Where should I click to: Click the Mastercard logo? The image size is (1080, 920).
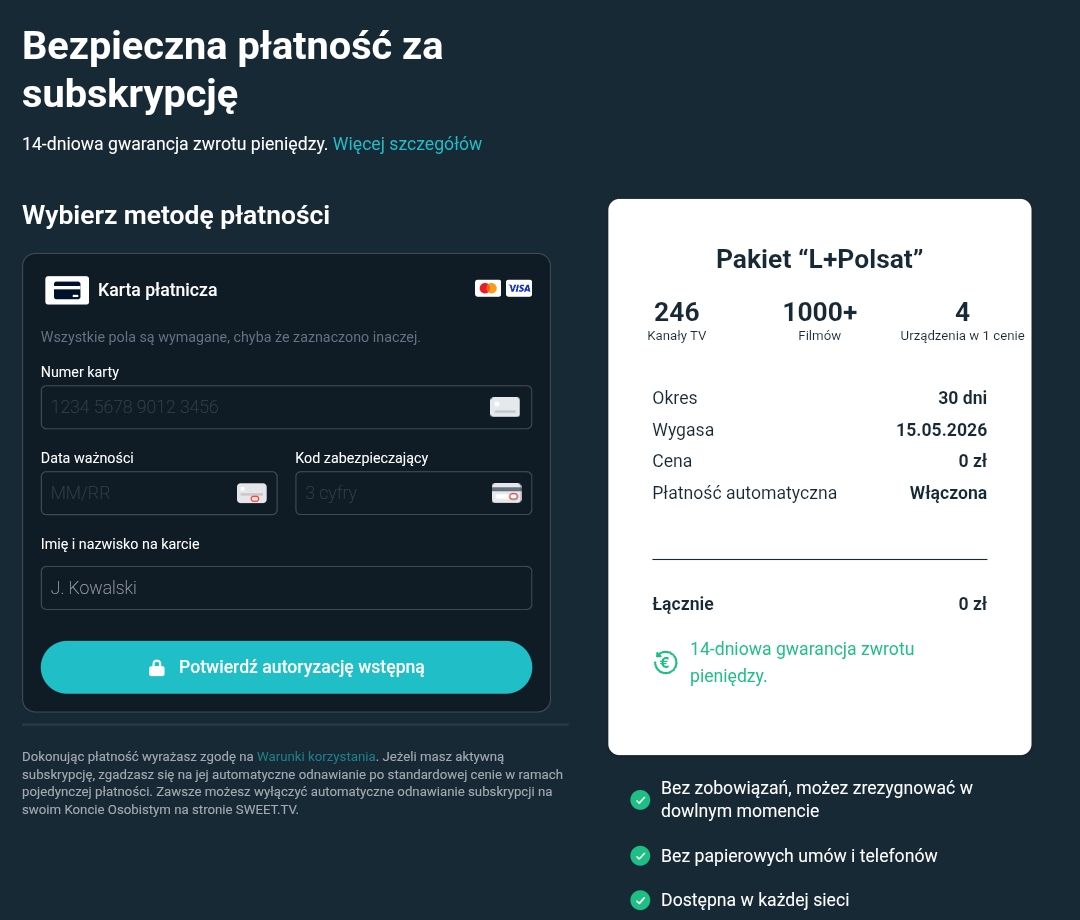(488, 288)
